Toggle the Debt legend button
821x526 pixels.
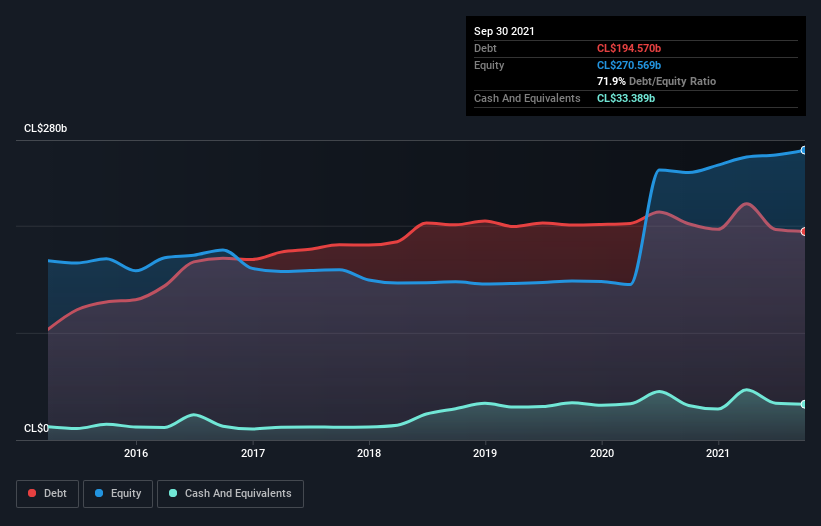(48, 494)
